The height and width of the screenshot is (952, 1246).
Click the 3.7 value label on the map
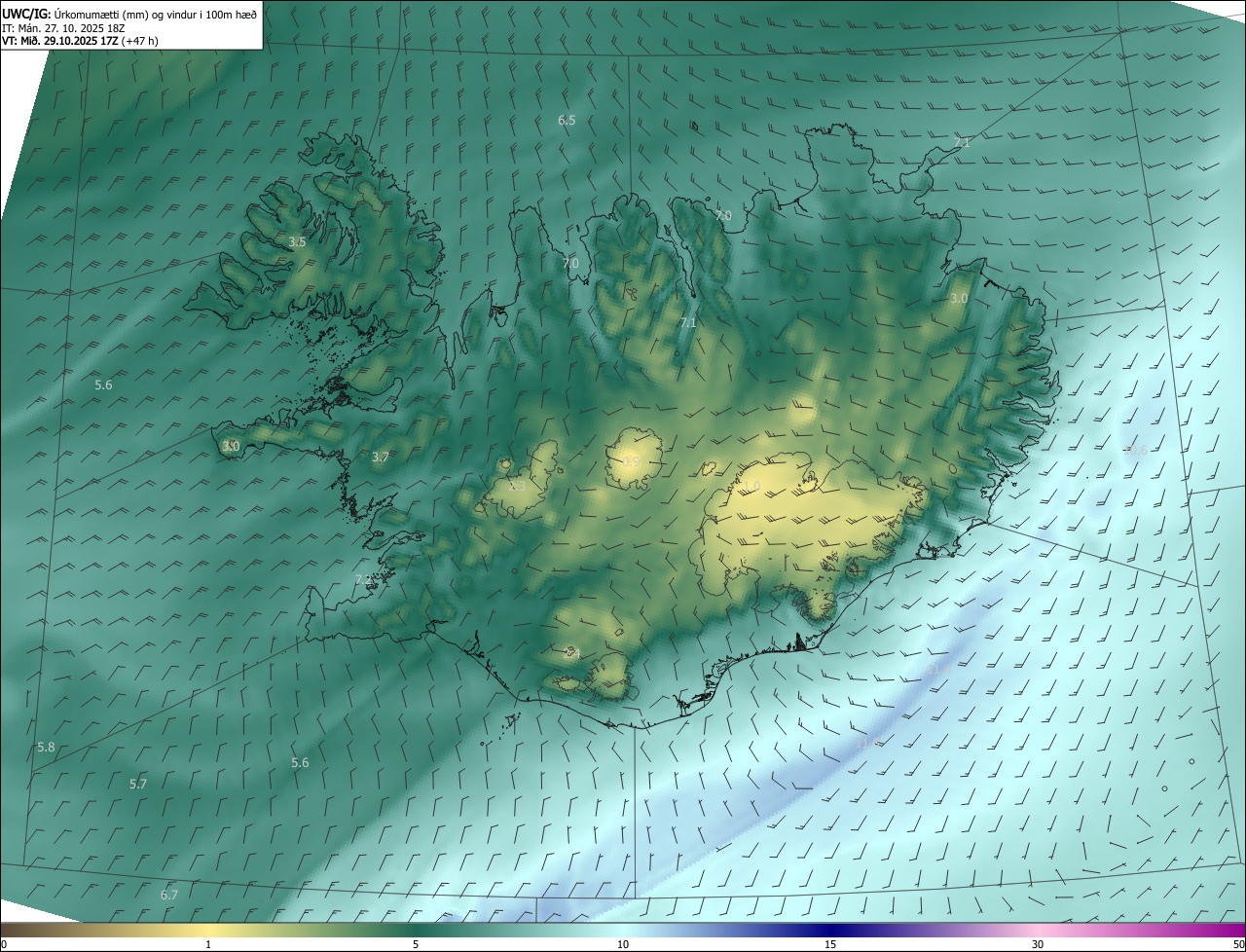tap(381, 457)
